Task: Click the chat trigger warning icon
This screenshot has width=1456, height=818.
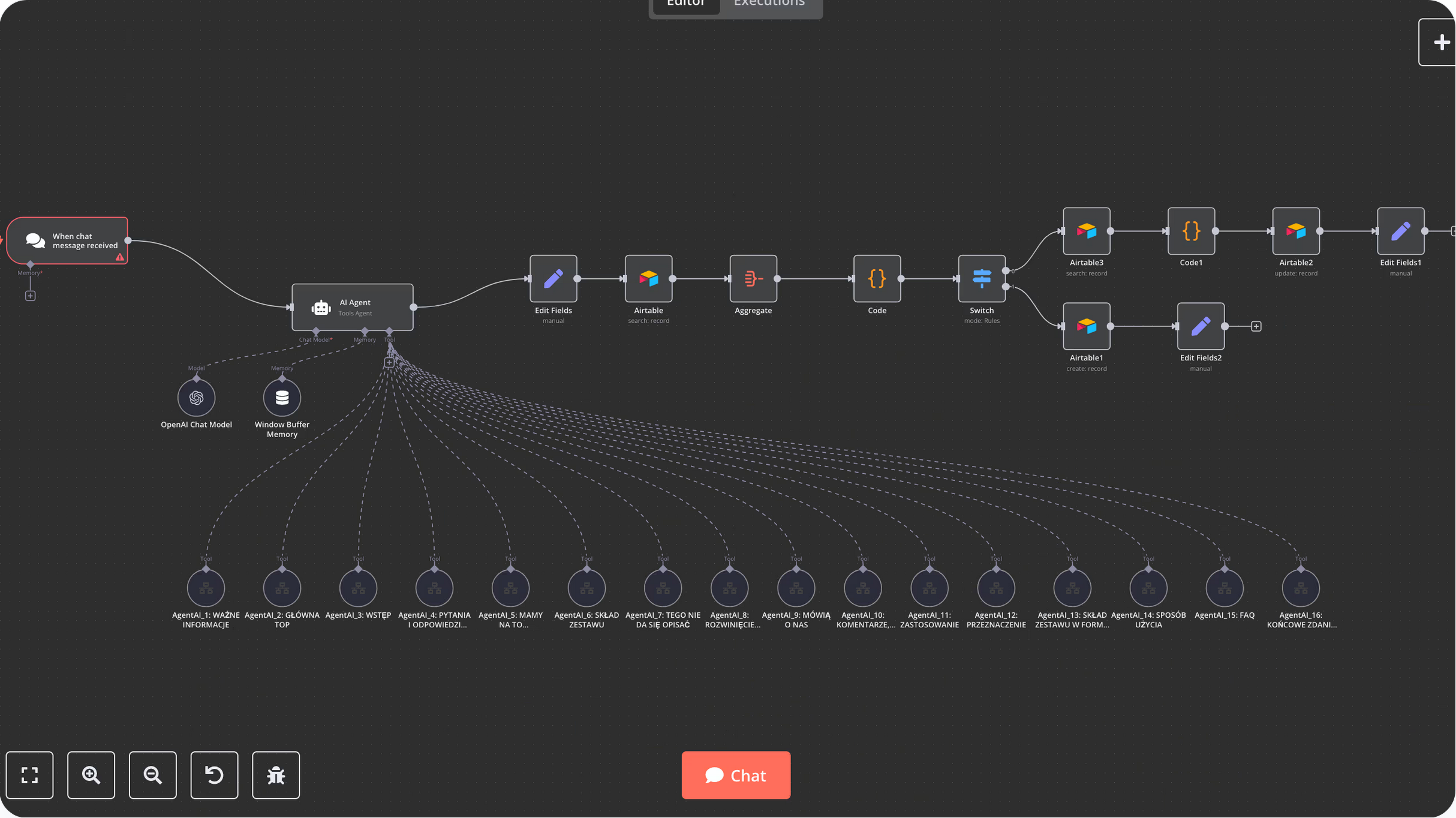Action: pyautogui.click(x=120, y=257)
